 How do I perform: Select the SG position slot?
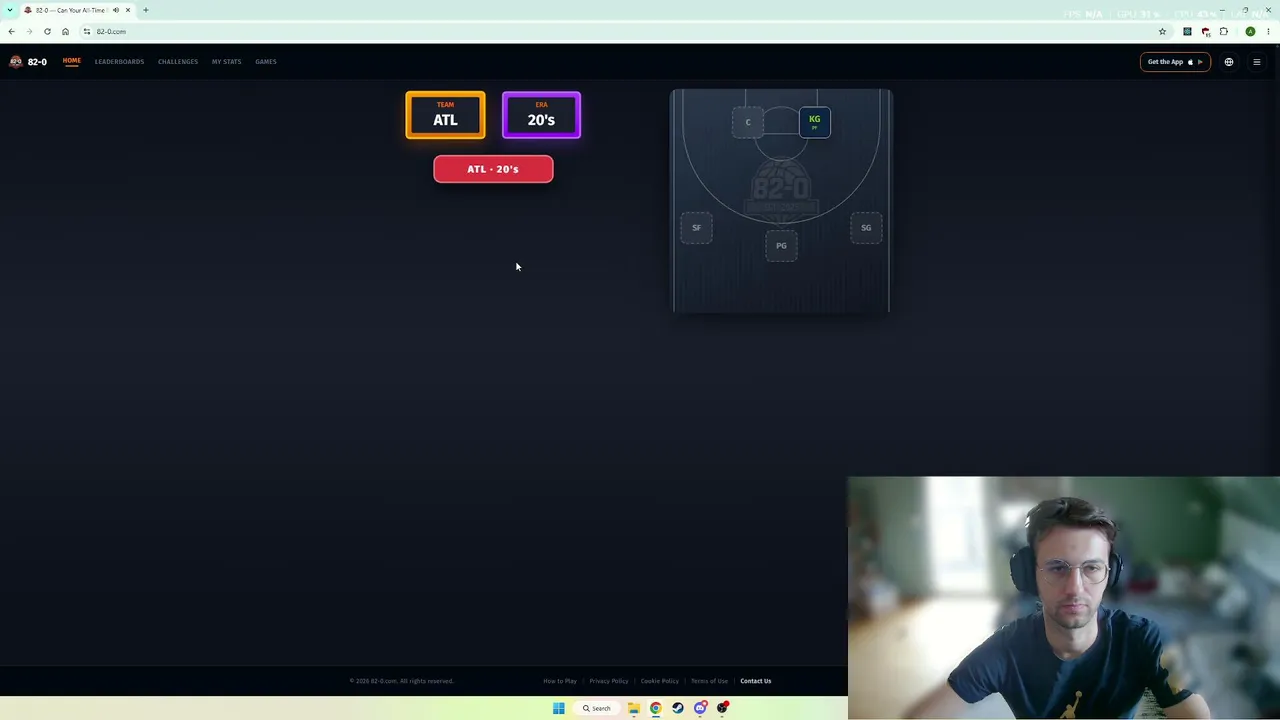[x=866, y=227]
